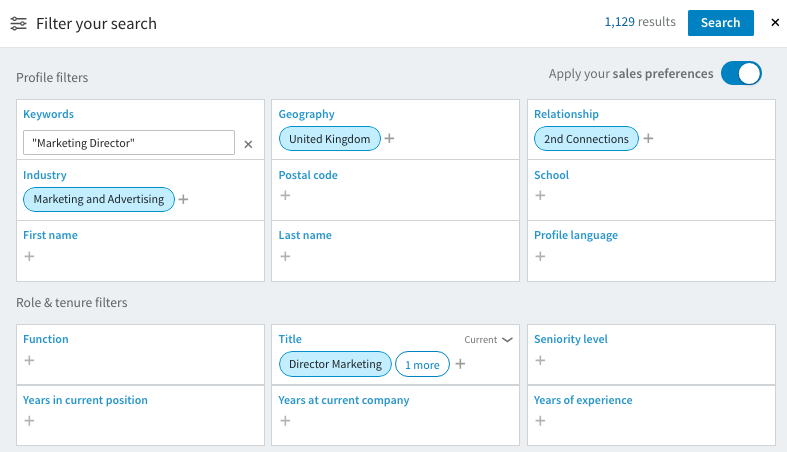787x452 pixels.
Task: Expand the '1 more' title pill
Action: tap(422, 365)
